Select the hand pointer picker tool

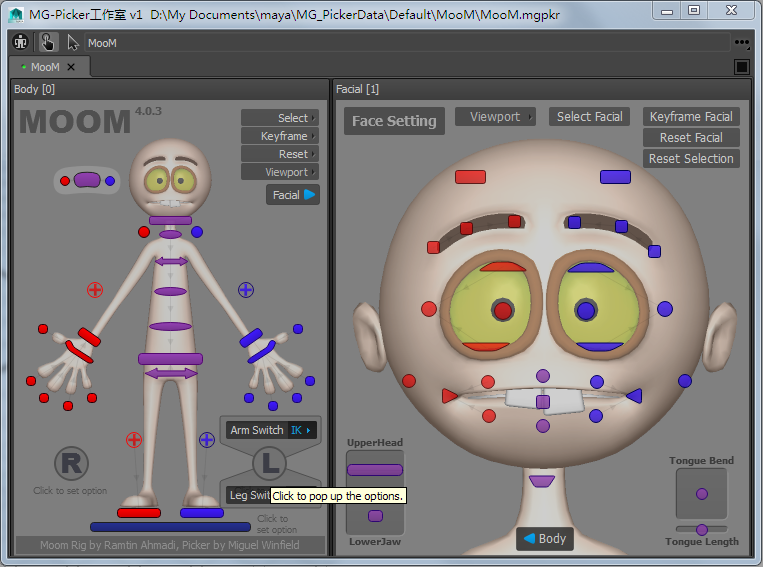click(x=47, y=42)
